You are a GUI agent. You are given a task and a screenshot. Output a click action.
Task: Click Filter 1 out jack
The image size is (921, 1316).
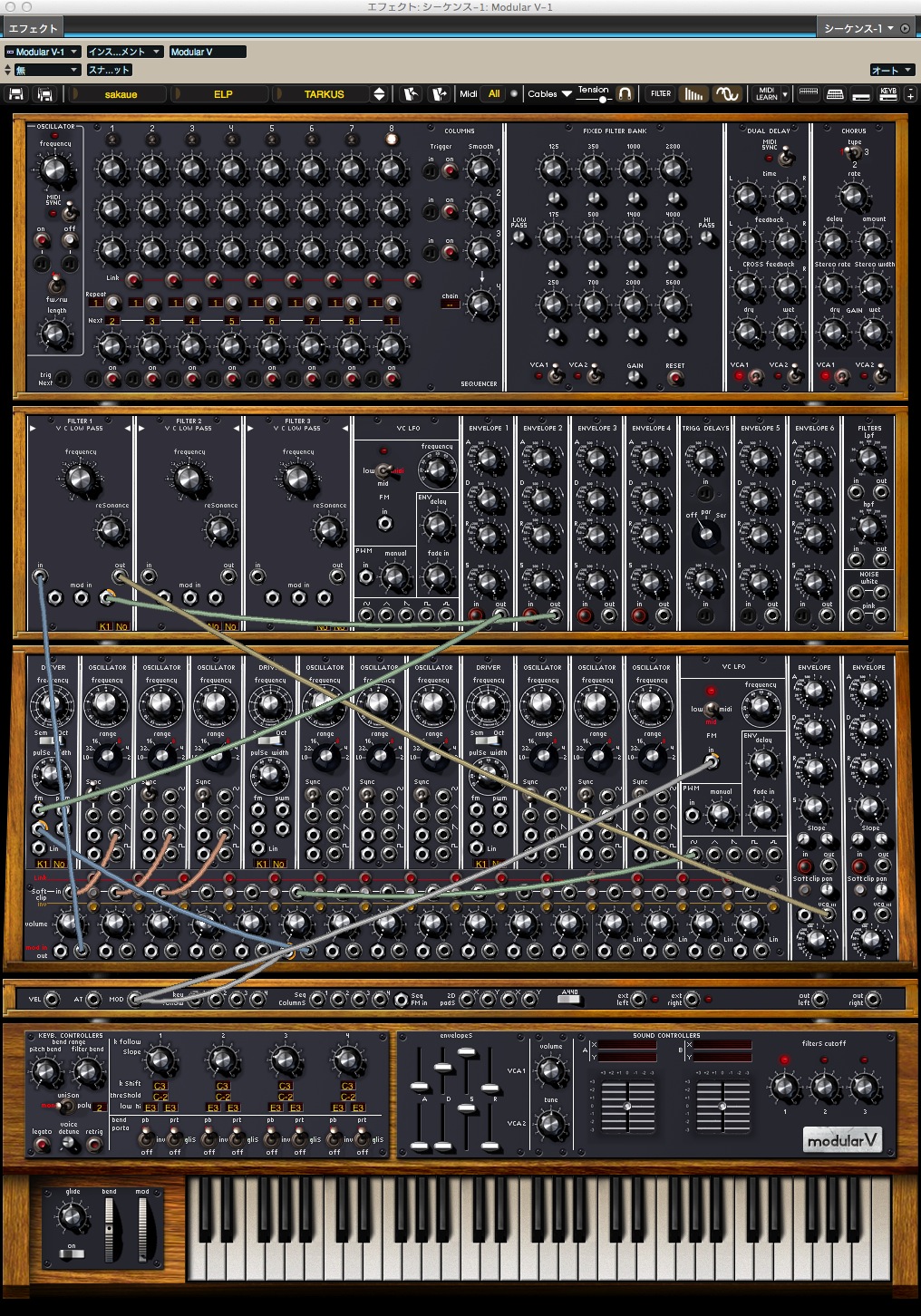120,576
